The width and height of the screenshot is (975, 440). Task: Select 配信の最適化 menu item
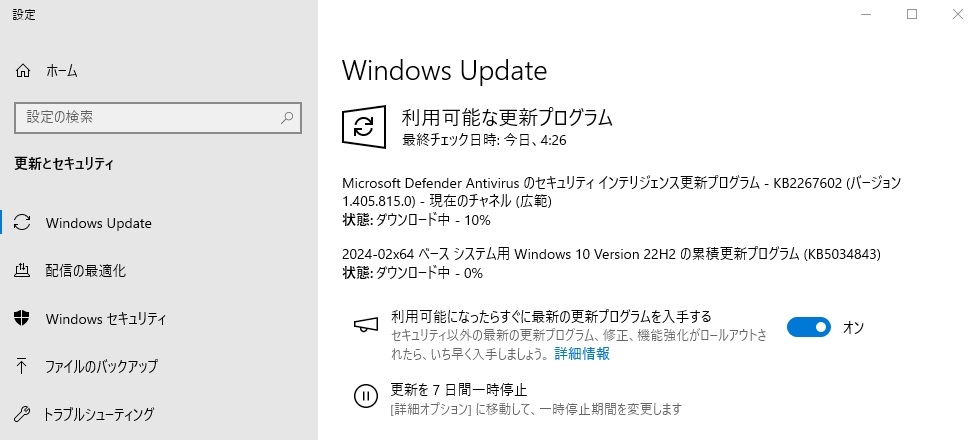coord(86,271)
